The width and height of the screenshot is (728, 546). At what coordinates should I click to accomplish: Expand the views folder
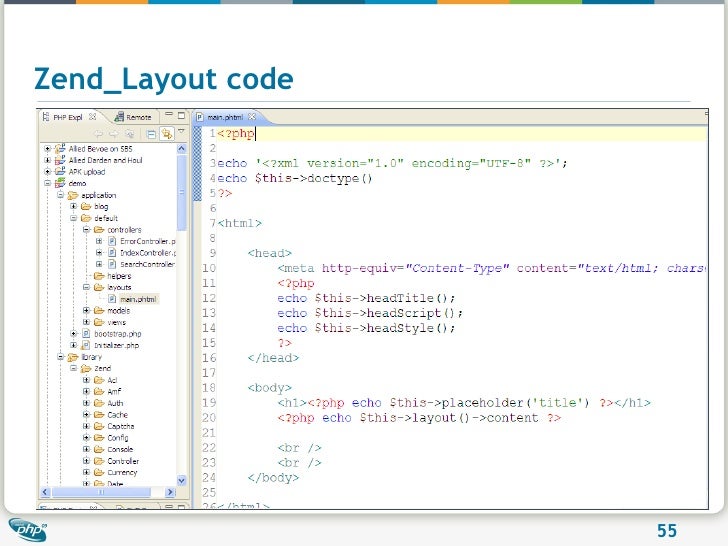(x=86, y=322)
